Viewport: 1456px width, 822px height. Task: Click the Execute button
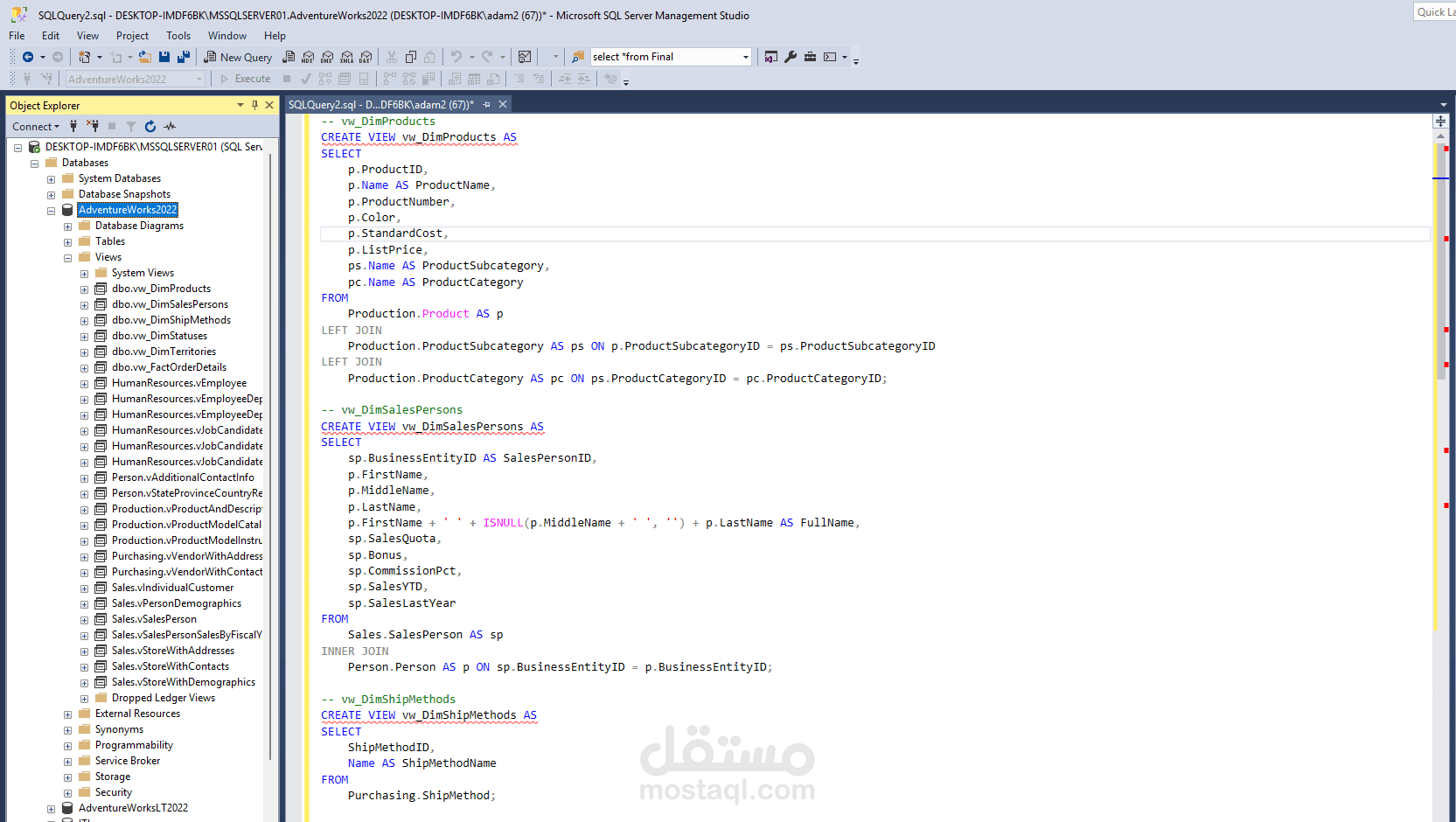(x=245, y=79)
